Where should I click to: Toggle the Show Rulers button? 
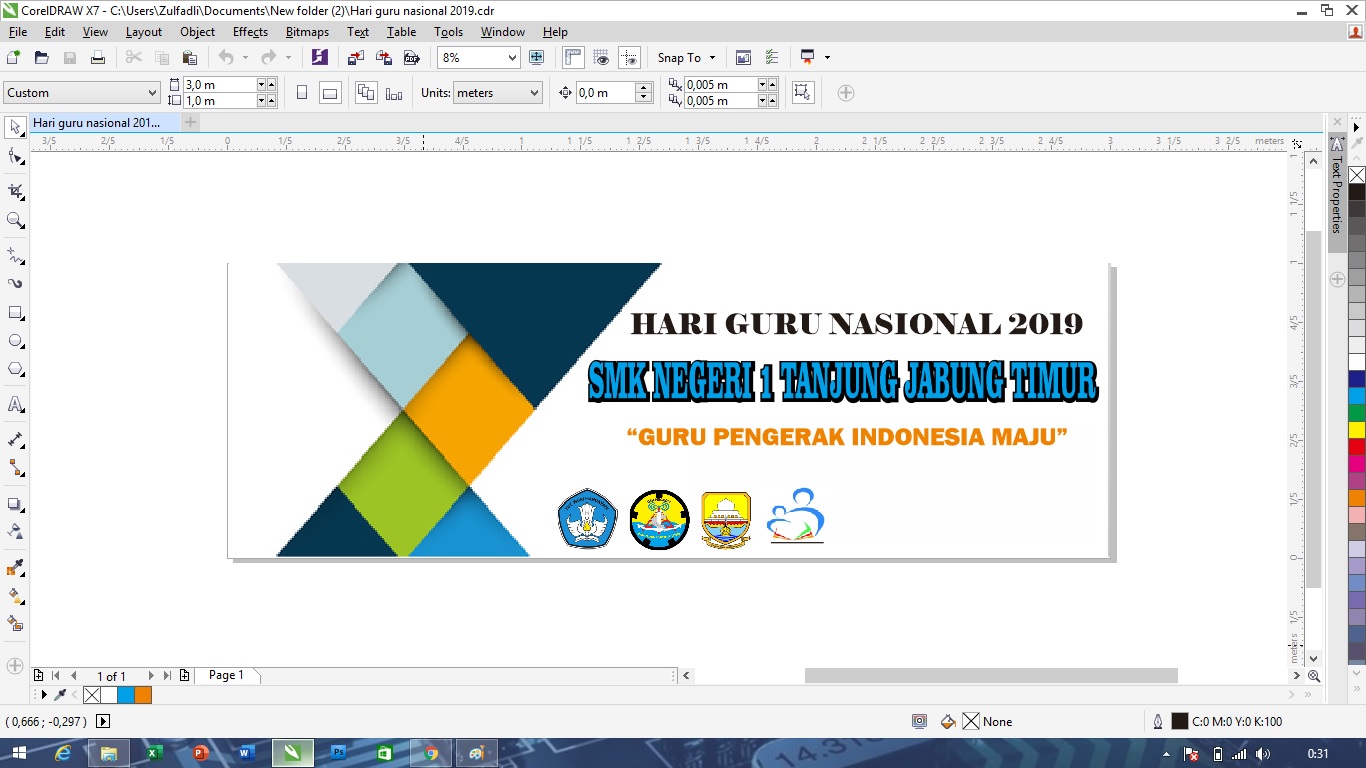pos(573,58)
